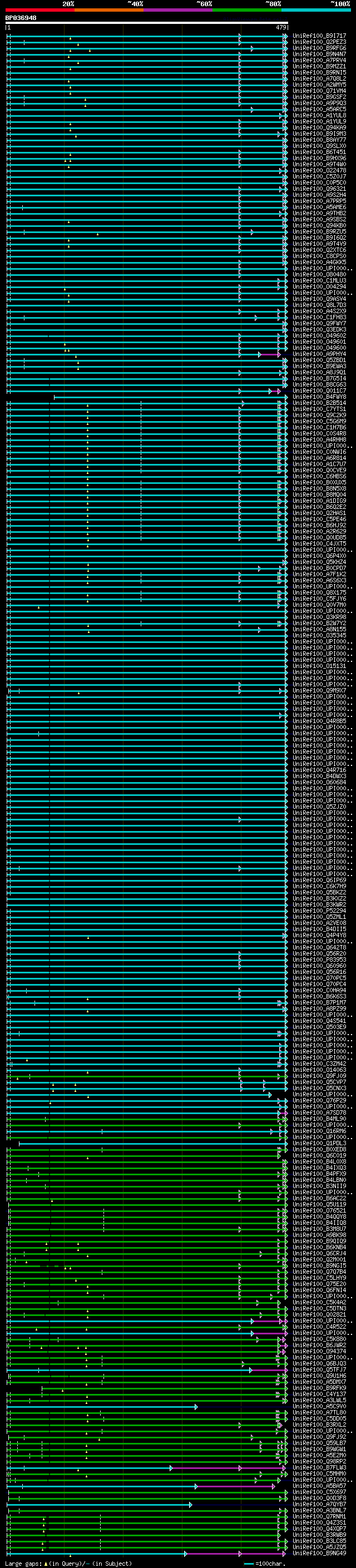Click the white query ruler bar spanning 1 to 479
This screenshot has height=1568, width=356.
click(146, 22)
